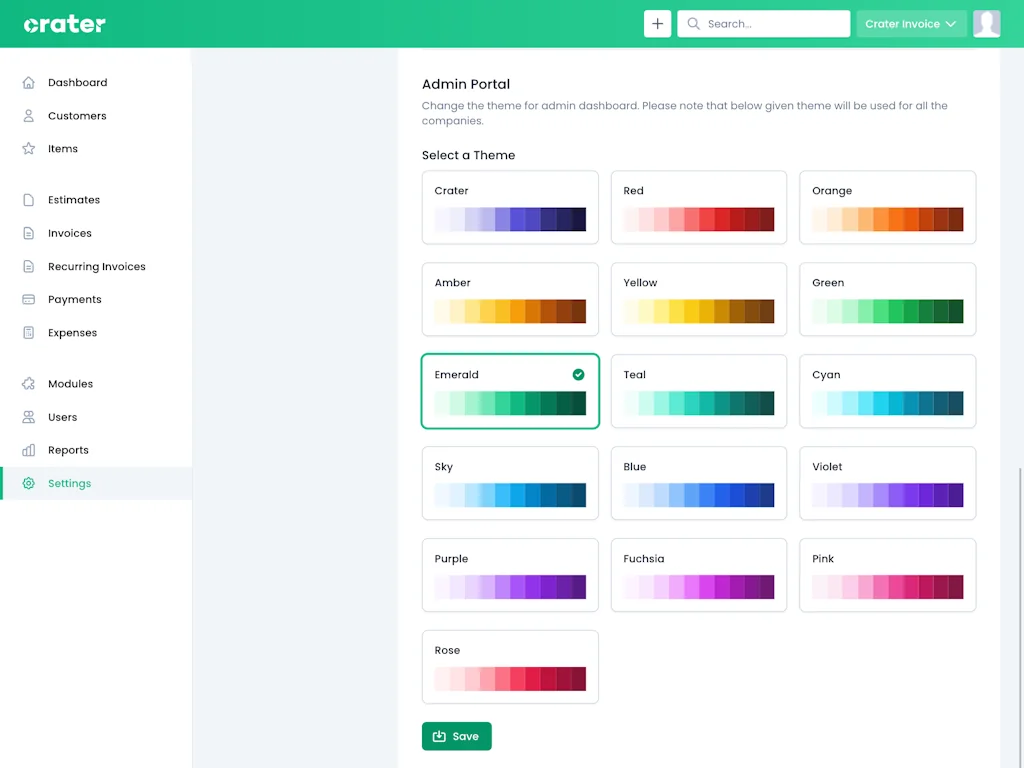Viewport: 1024px width, 768px height.
Task: Open the user avatar menu
Action: [986, 24]
